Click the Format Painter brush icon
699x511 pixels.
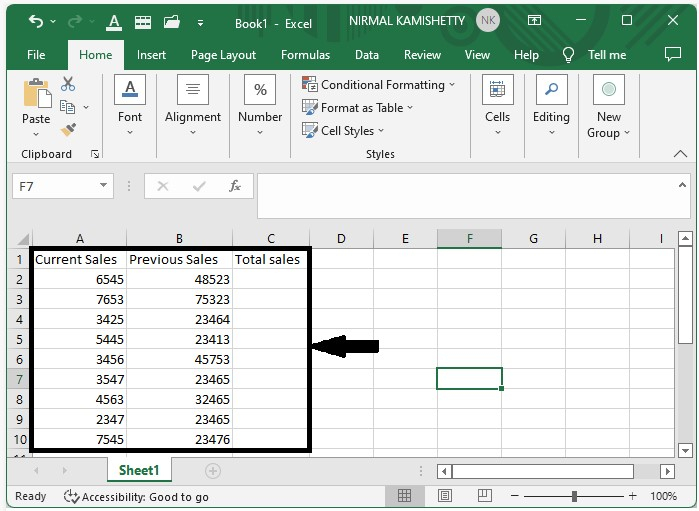pyautogui.click(x=68, y=130)
